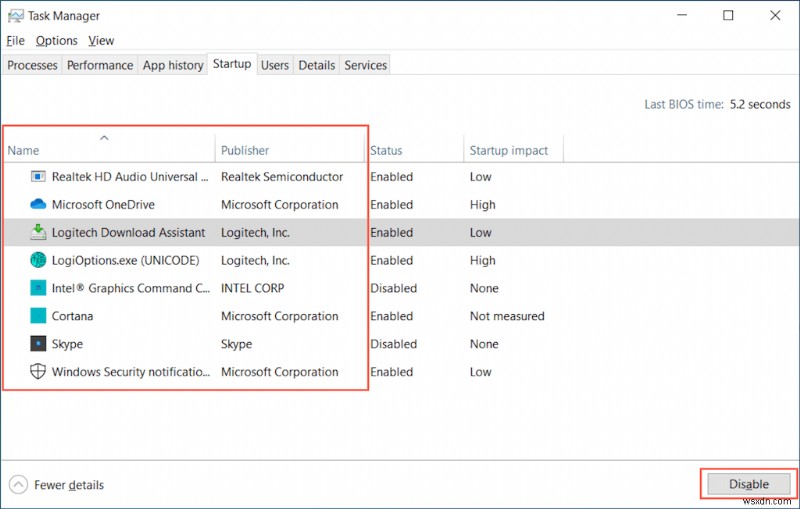This screenshot has height=509, width=800.
Task: Close the Task Manager window
Action: coord(775,15)
